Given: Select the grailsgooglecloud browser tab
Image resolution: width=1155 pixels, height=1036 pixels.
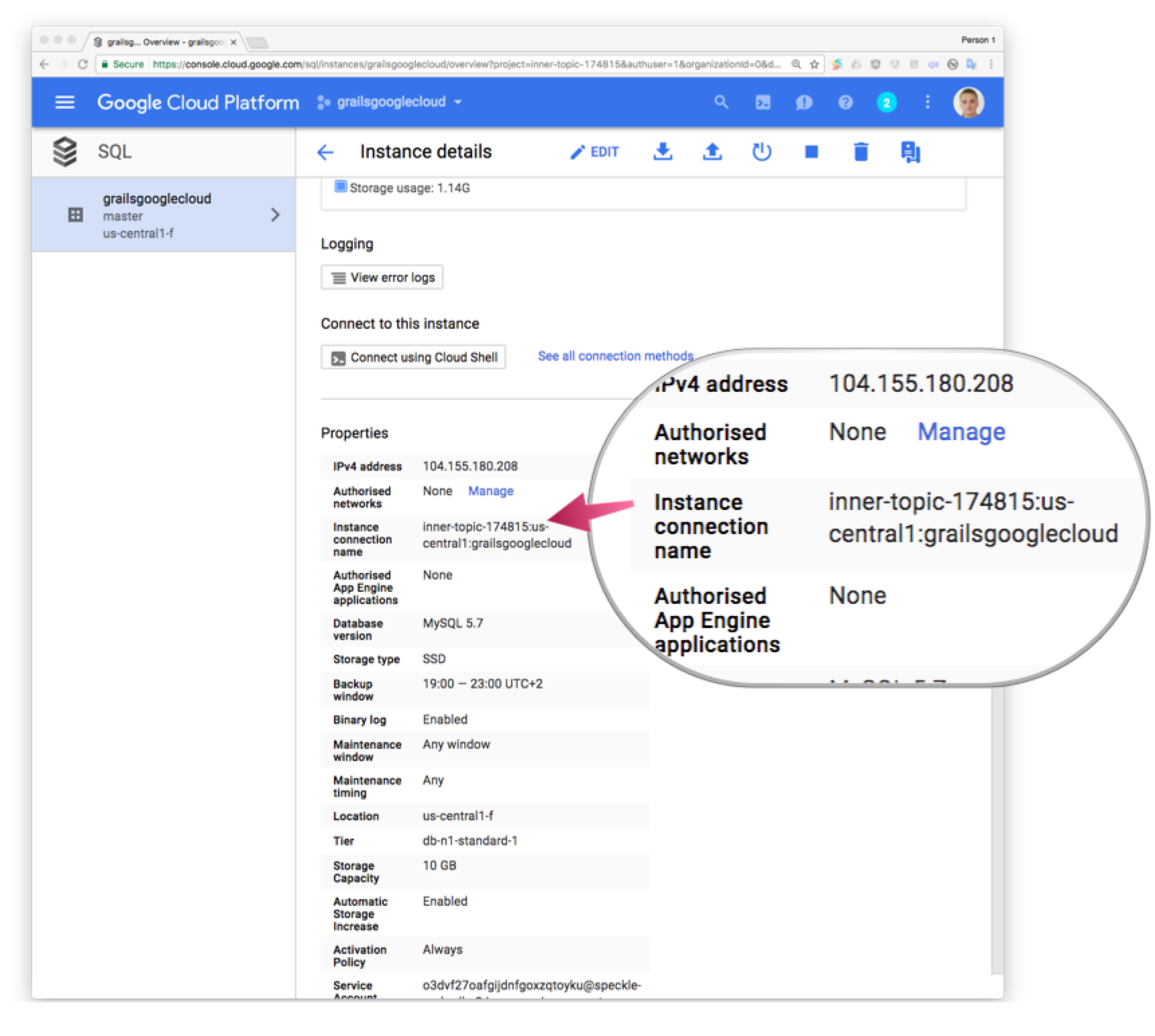Looking at the screenshot, I should [x=164, y=42].
